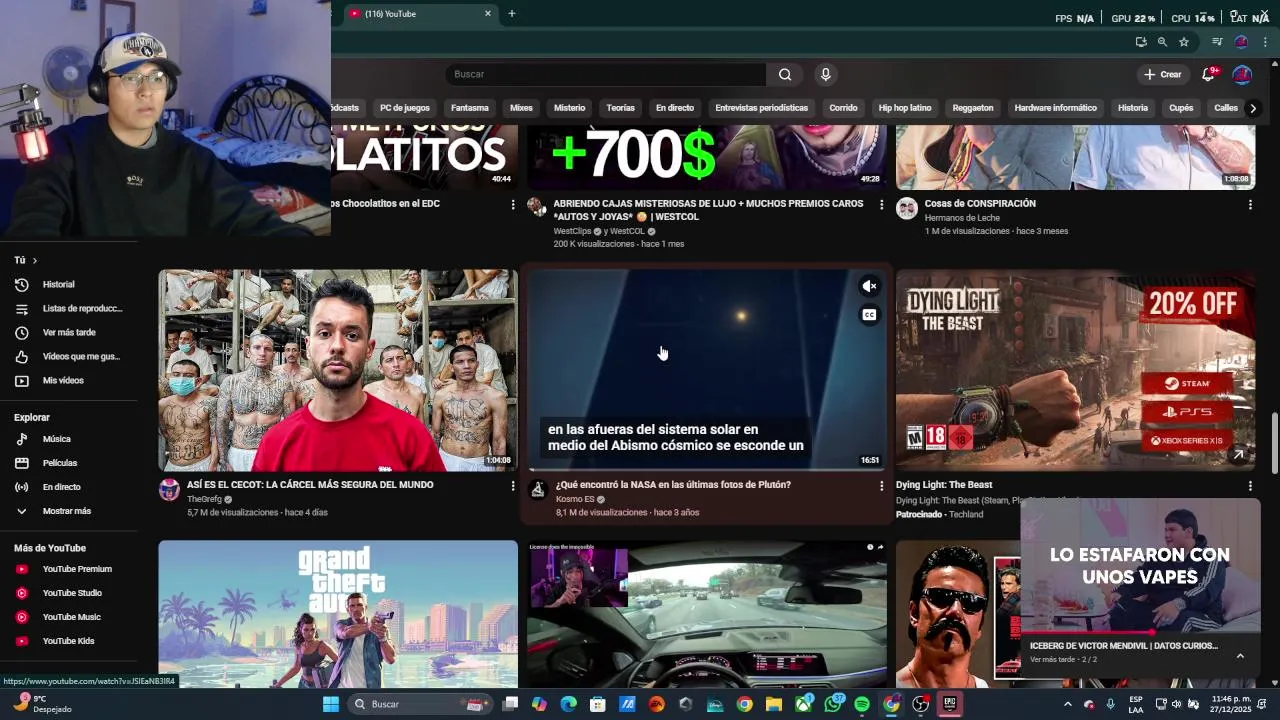Open File Explorer from taskbar
Viewport: 1280px width, 720px height.
pos(773,704)
